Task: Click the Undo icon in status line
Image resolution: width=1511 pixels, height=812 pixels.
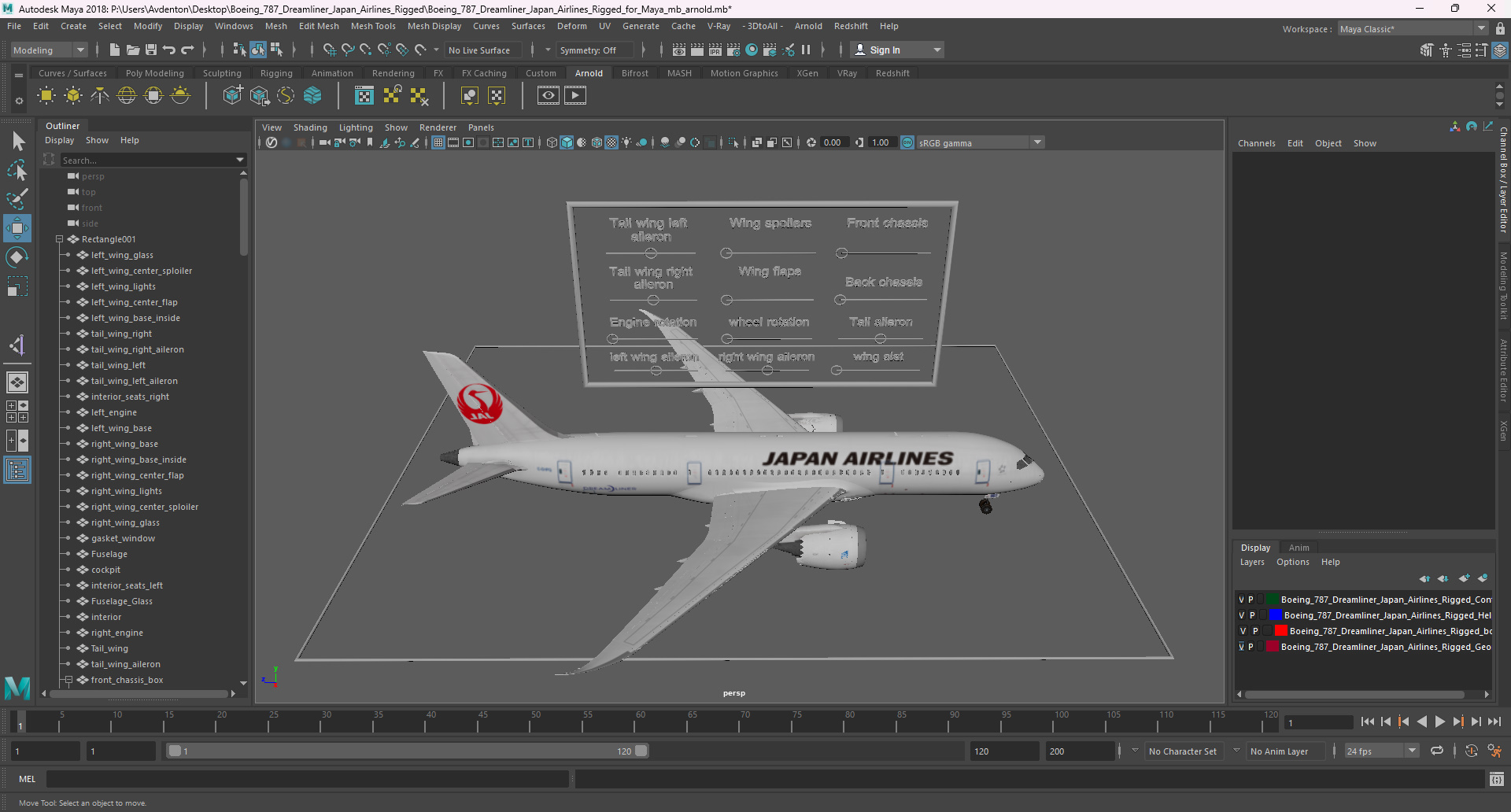Action: 169,50
